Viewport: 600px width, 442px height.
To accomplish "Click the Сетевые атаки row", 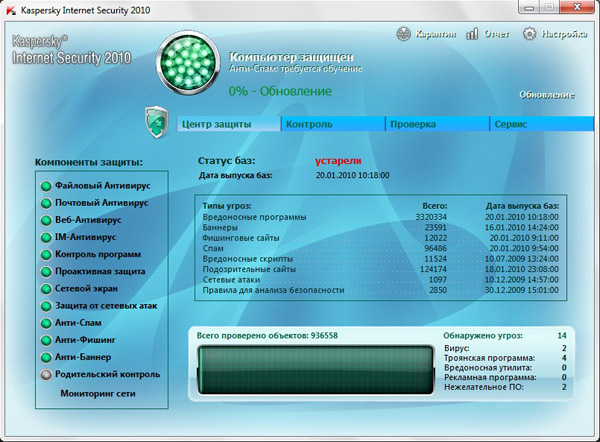I will (380, 280).
